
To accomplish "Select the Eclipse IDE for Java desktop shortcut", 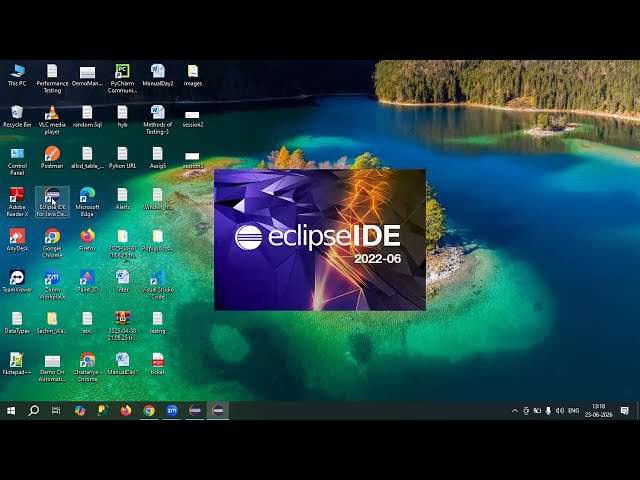I will click(x=52, y=202).
